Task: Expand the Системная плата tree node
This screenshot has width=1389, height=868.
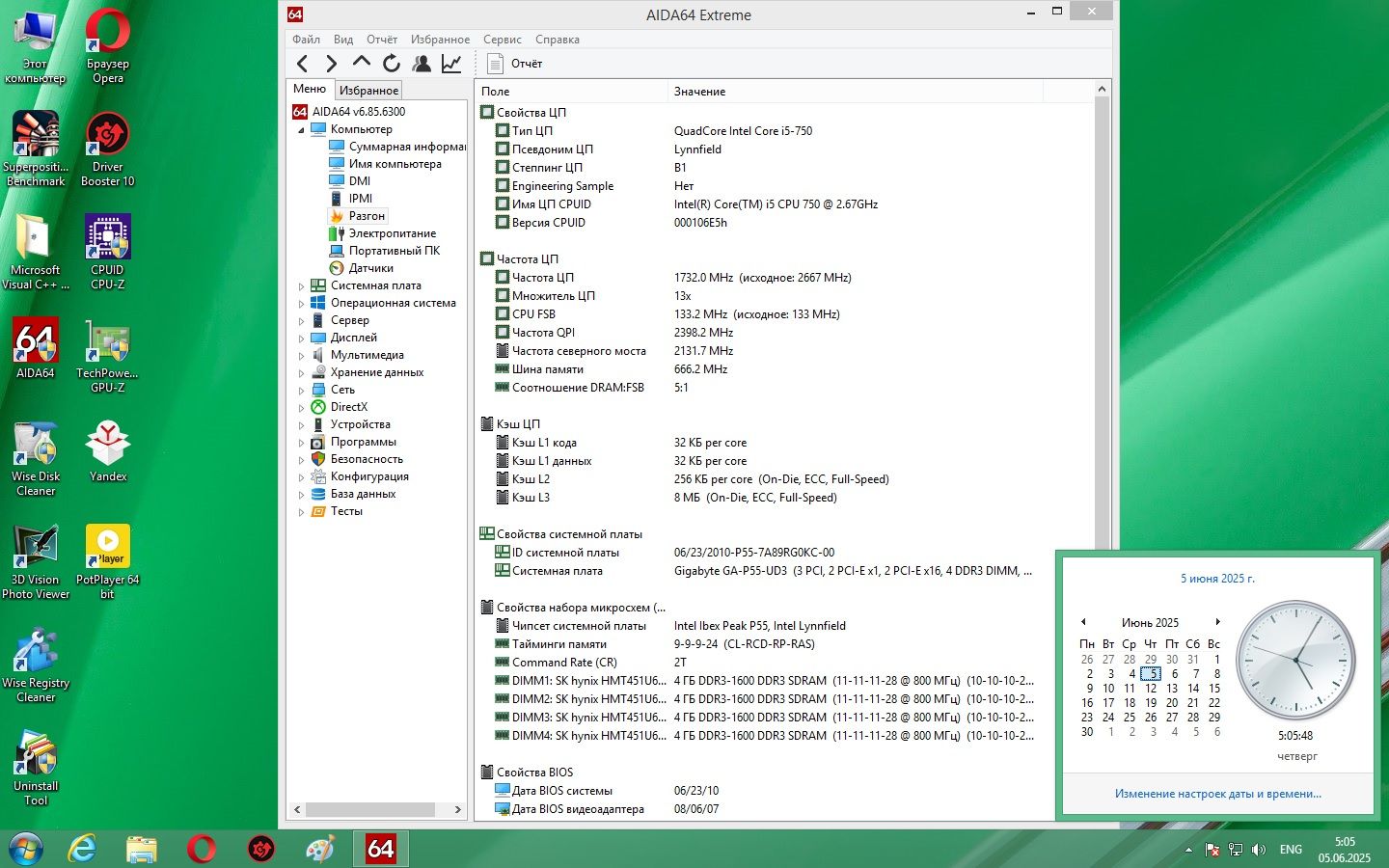Action: coord(301,286)
